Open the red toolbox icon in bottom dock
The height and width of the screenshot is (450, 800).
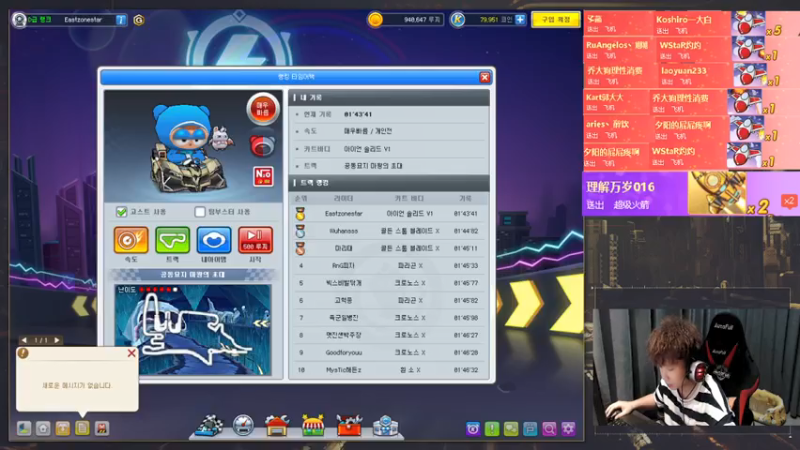tap(349, 426)
